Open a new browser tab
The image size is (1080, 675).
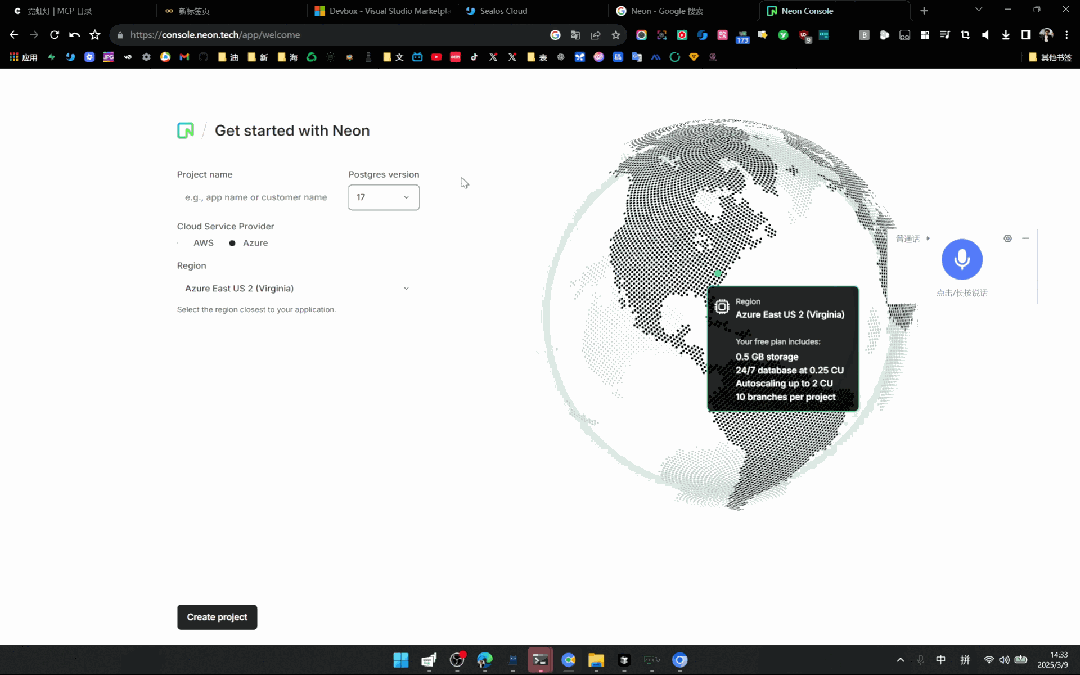pyautogui.click(x=924, y=11)
